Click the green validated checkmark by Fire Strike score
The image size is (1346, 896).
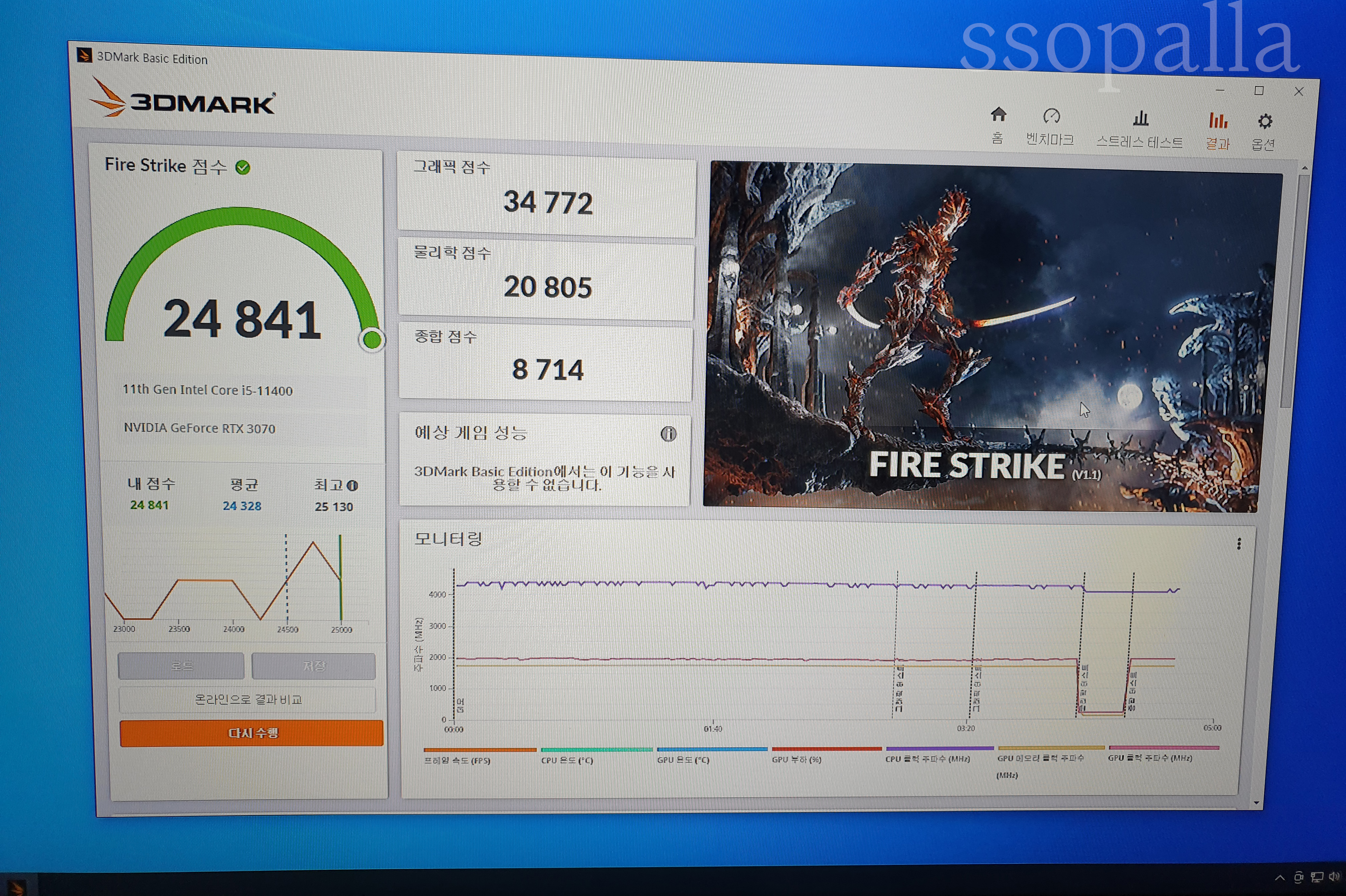pos(243,168)
